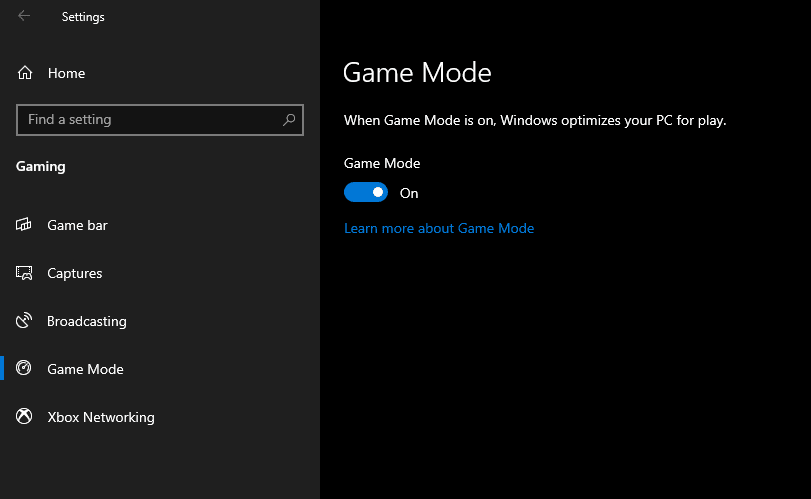Open Learn more about Game Mode link
Viewport: 811px width, 499px height.
tap(439, 228)
